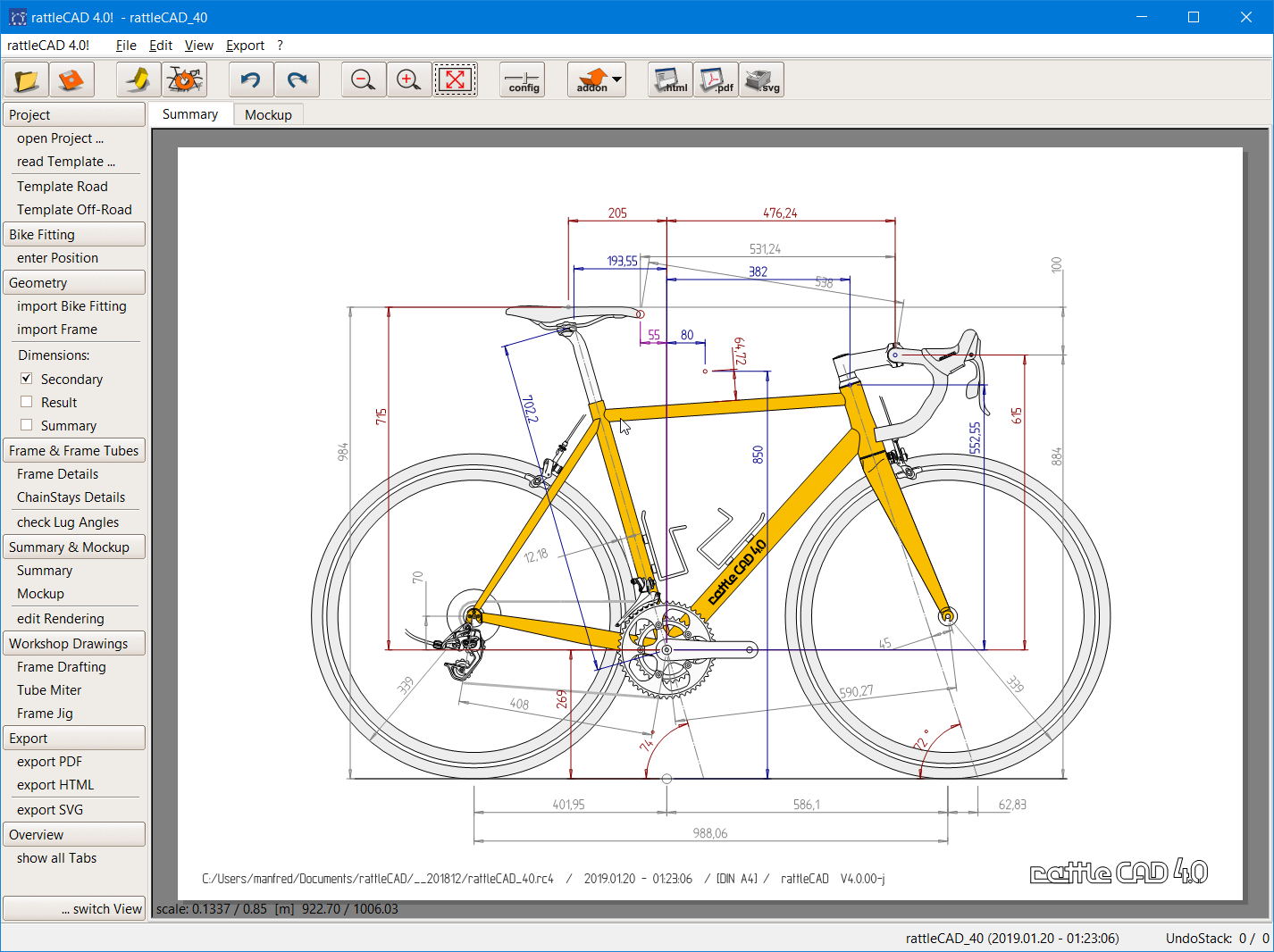
Task: Collapse the Summary & Mockup section
Action: tap(74, 547)
